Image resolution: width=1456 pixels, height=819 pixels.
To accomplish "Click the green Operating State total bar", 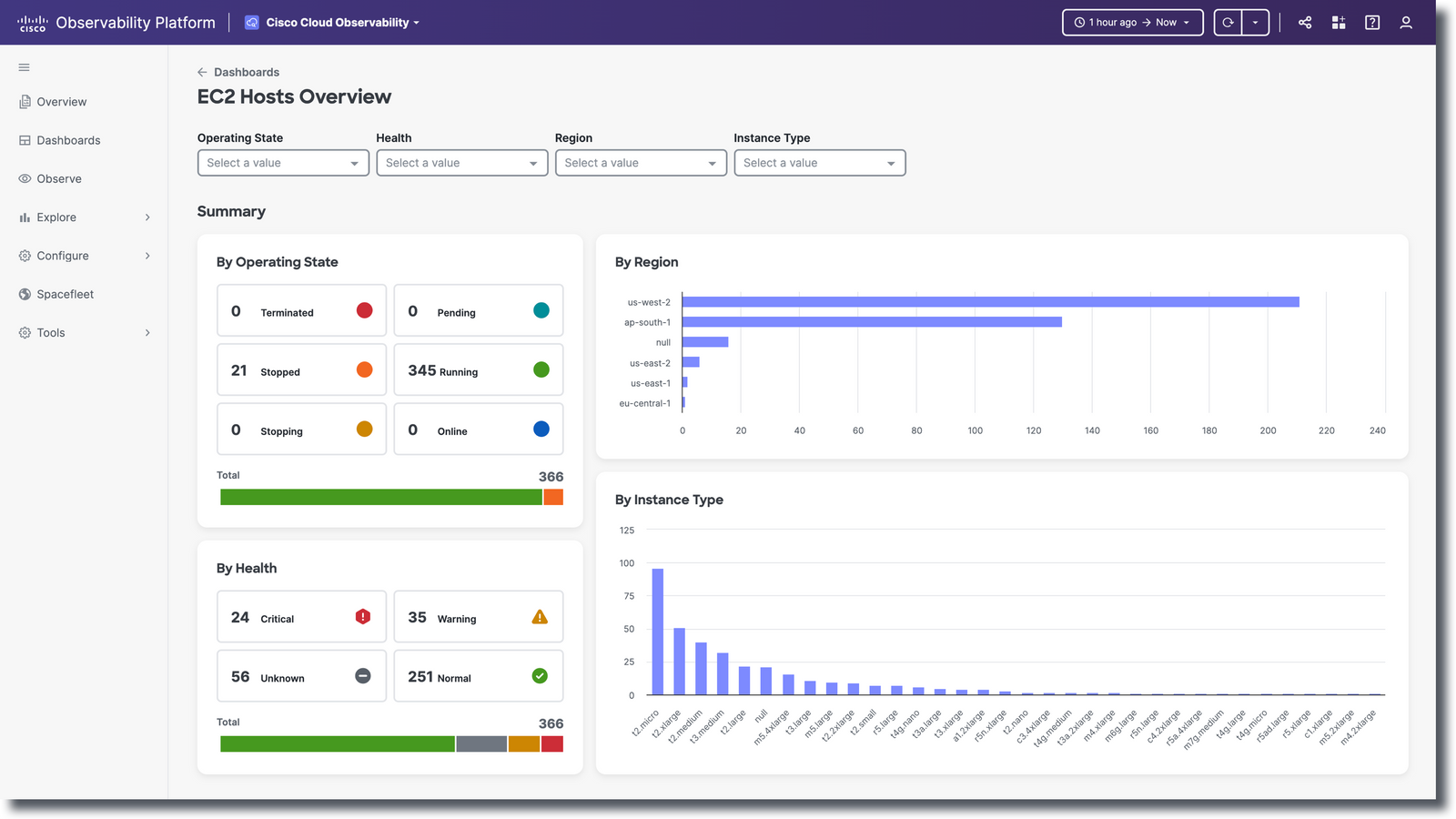I will 382,497.
